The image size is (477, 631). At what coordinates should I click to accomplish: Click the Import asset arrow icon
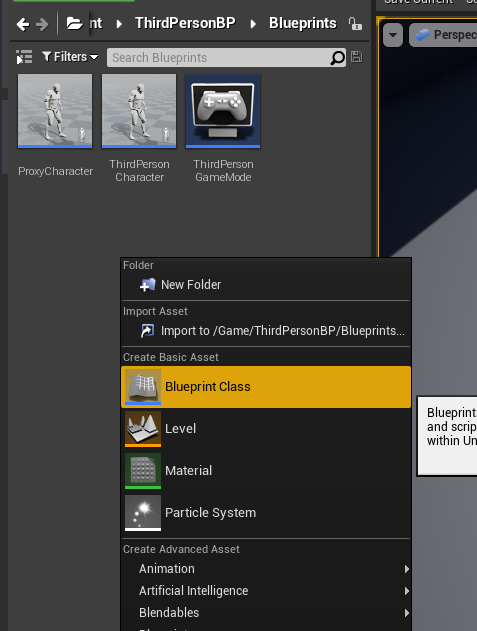pos(147,331)
